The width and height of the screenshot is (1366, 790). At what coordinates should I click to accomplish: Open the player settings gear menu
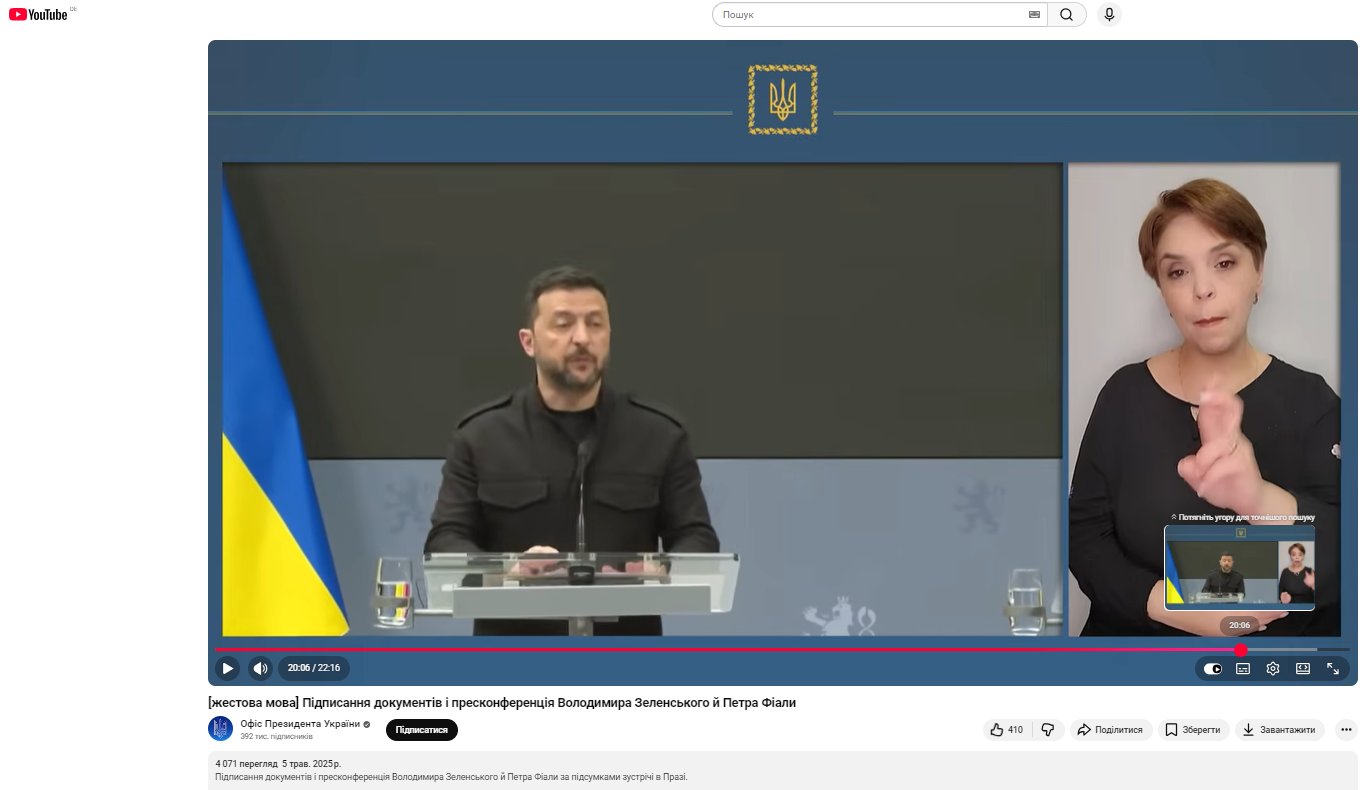coord(1273,669)
